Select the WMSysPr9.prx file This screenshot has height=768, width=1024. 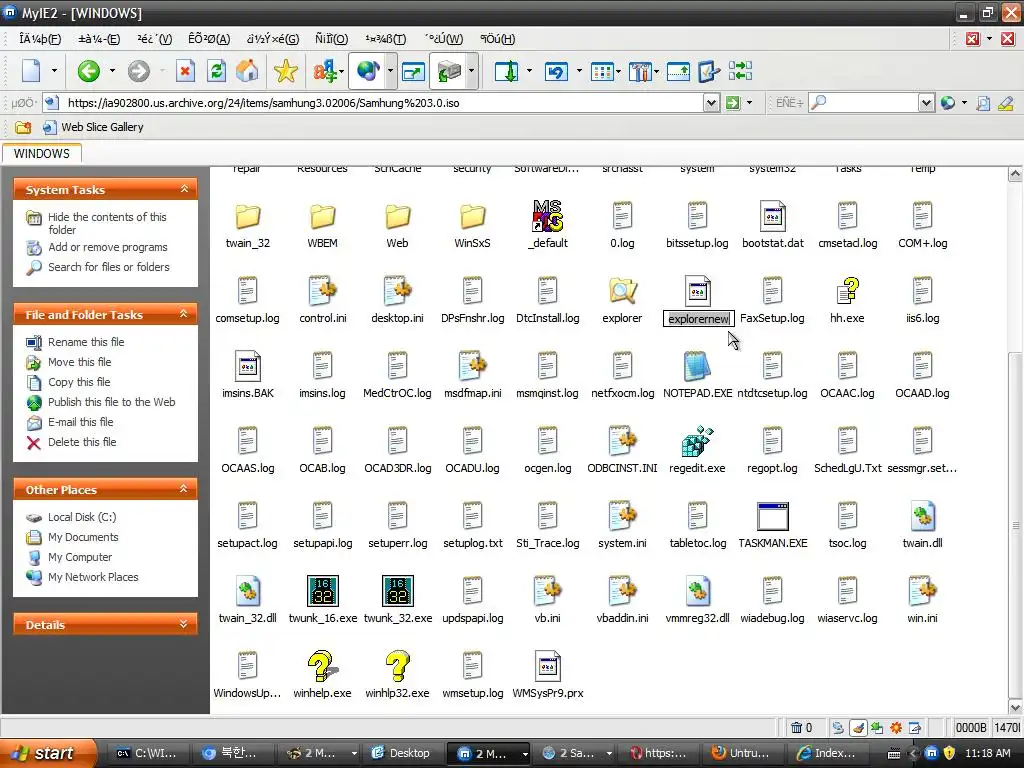point(547,666)
